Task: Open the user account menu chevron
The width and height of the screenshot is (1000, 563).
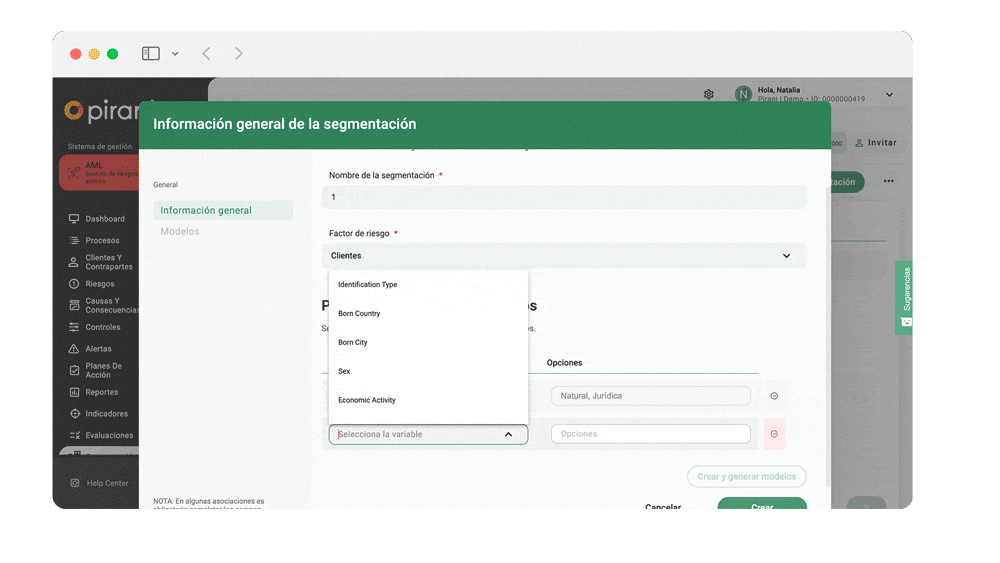Action: [x=889, y=96]
